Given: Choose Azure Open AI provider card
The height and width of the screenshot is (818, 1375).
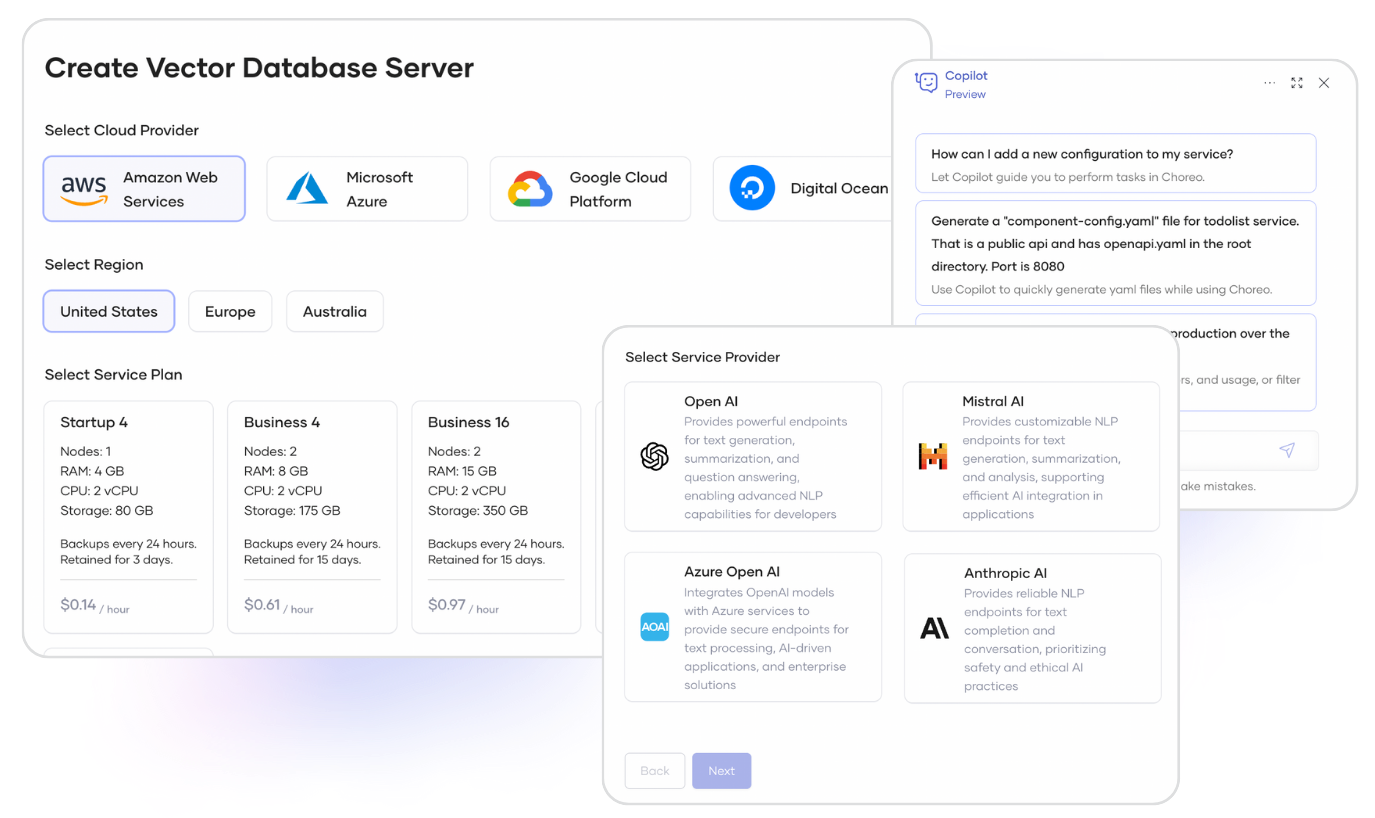Looking at the screenshot, I should pyautogui.click(x=753, y=627).
